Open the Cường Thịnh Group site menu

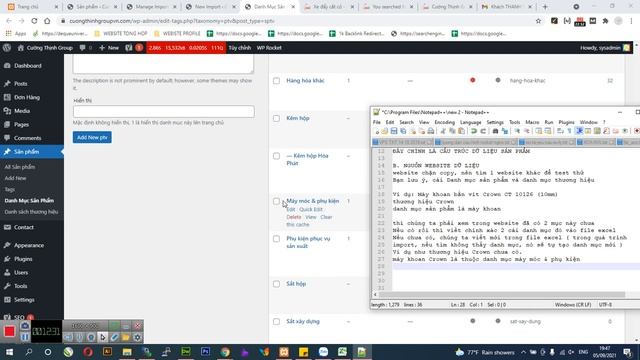click(x=45, y=48)
